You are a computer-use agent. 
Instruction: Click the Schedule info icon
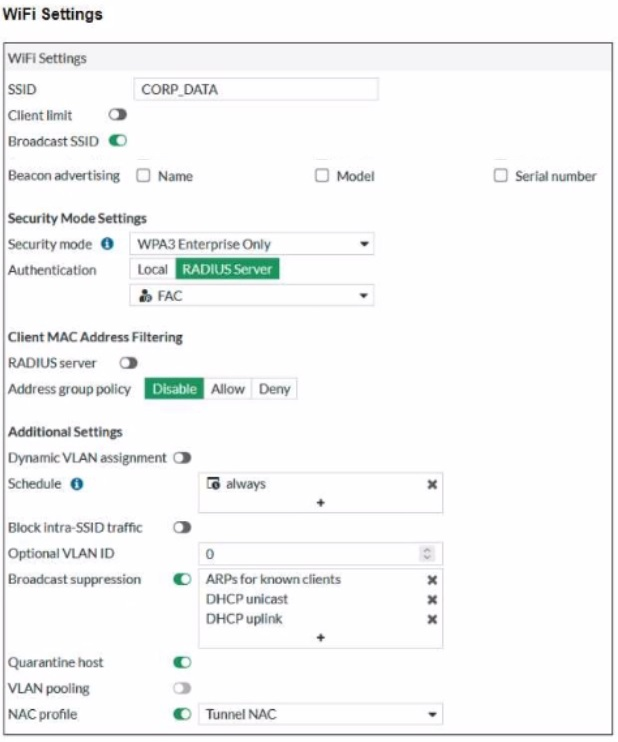(77, 484)
